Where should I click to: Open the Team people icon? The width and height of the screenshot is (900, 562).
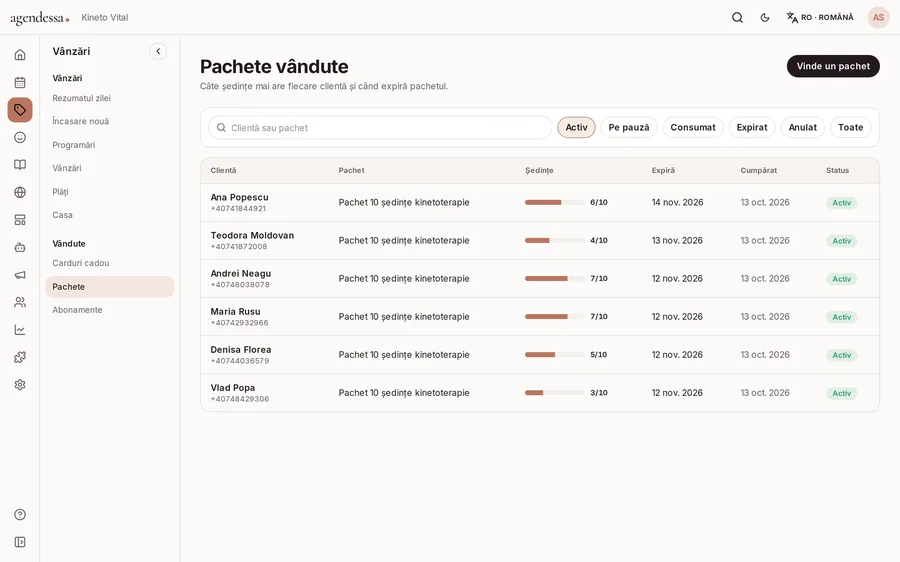coord(20,303)
